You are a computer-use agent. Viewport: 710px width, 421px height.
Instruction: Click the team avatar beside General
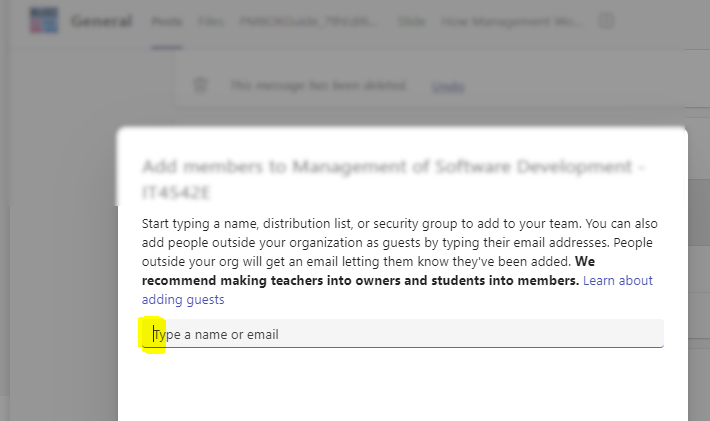[44, 20]
